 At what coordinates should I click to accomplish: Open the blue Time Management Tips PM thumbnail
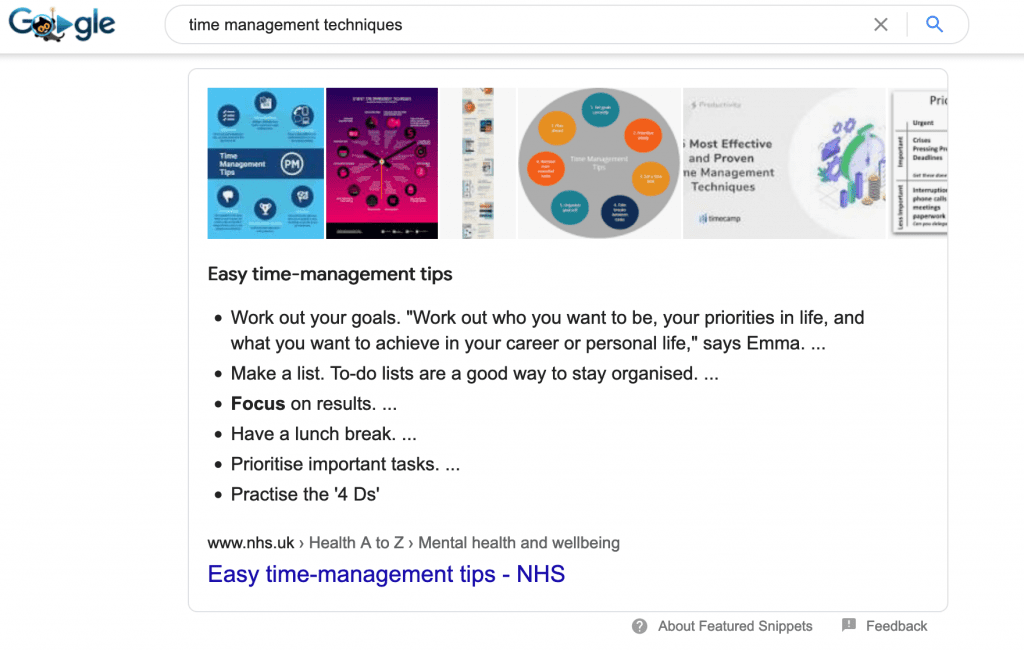[265, 163]
